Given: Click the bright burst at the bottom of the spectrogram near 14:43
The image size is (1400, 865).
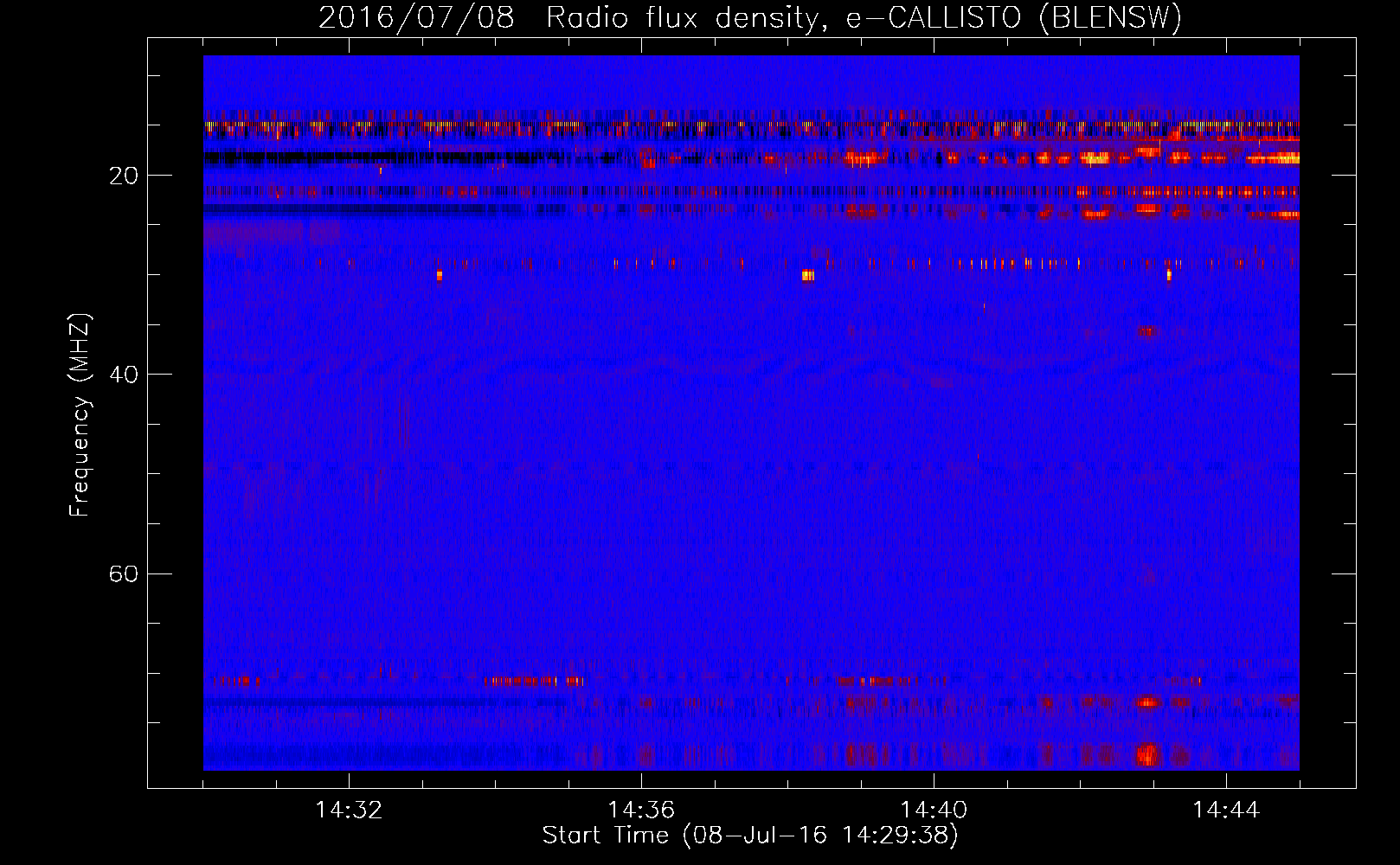Looking at the screenshot, I should point(1147,754).
